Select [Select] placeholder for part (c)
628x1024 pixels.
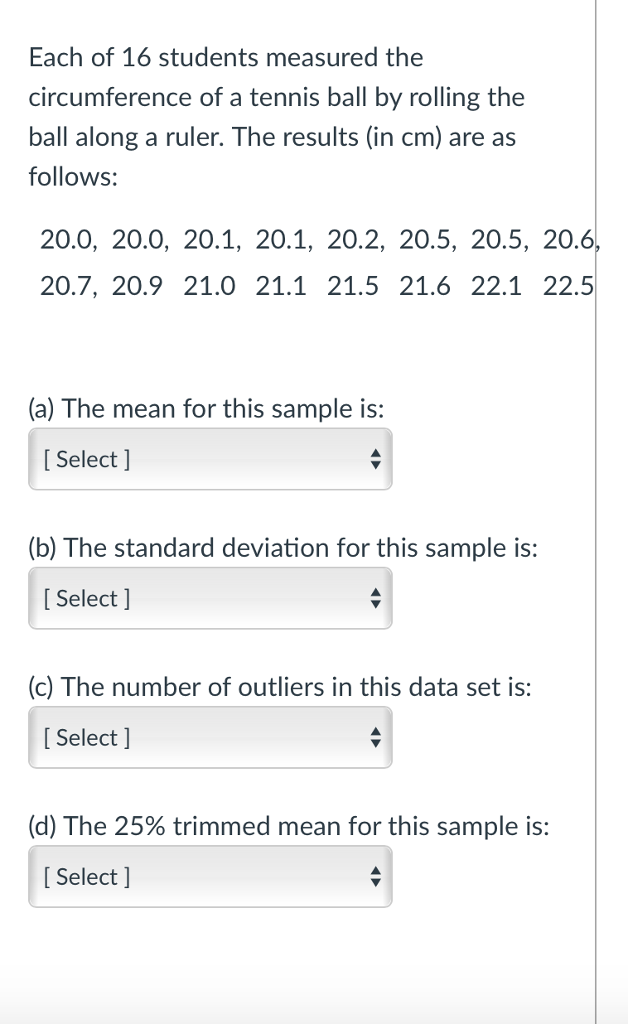pos(88,737)
